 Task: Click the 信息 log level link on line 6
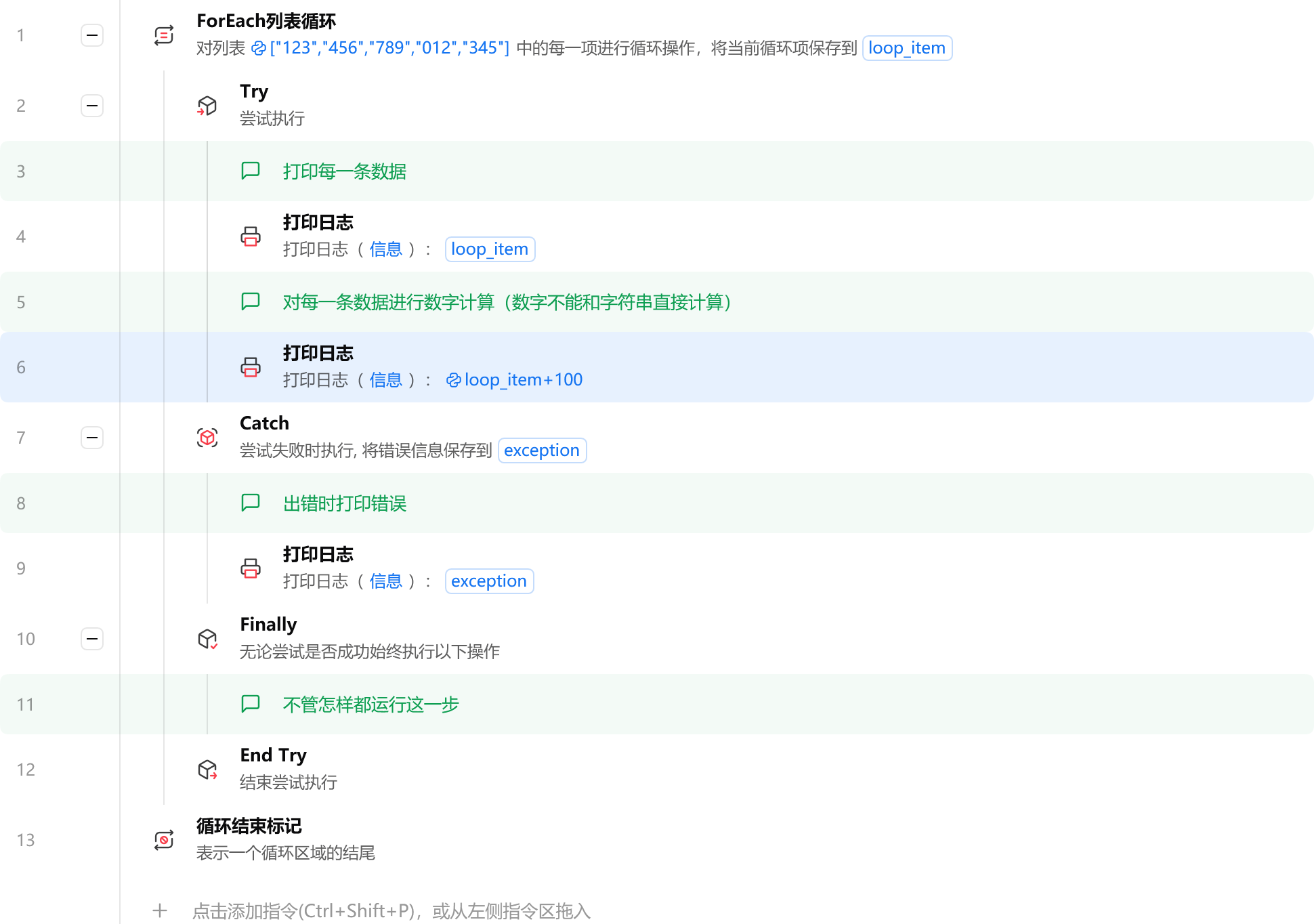pyautogui.click(x=386, y=380)
